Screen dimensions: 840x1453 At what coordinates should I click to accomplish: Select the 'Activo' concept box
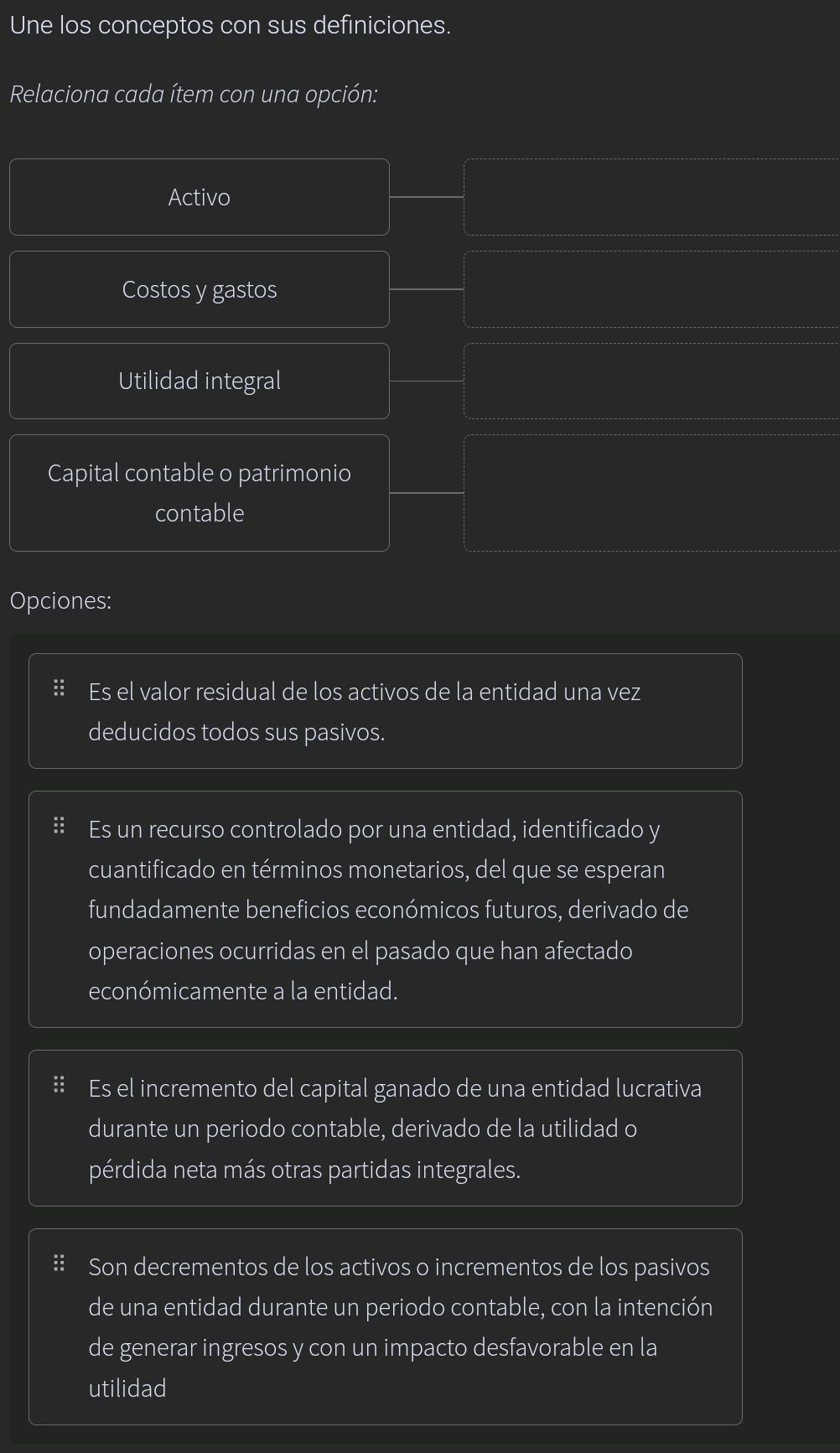pyautogui.click(x=200, y=196)
